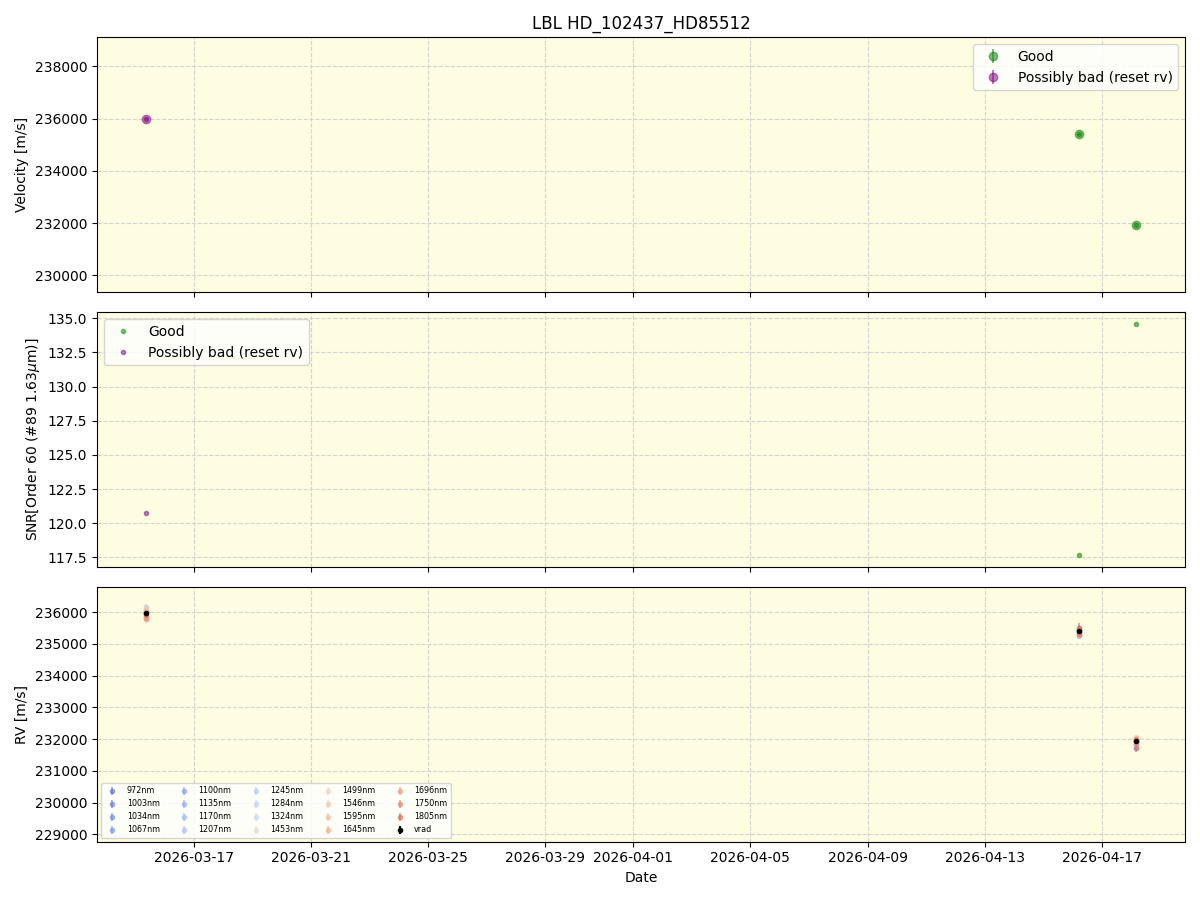Click the green velocity point near 235400 m/s

(x=1079, y=134)
